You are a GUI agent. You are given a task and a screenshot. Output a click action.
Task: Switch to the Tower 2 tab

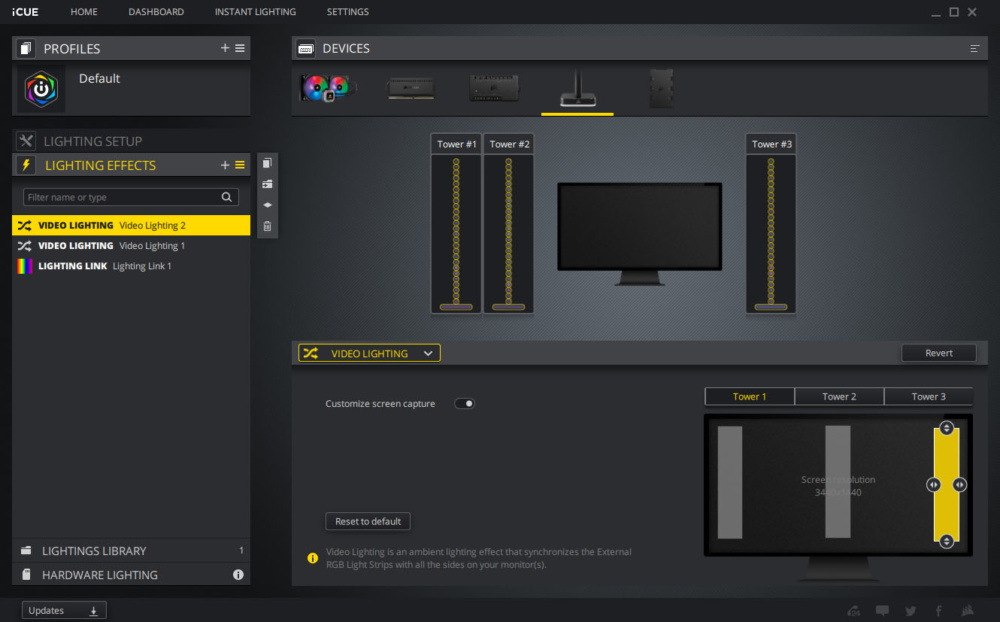[x=839, y=396]
